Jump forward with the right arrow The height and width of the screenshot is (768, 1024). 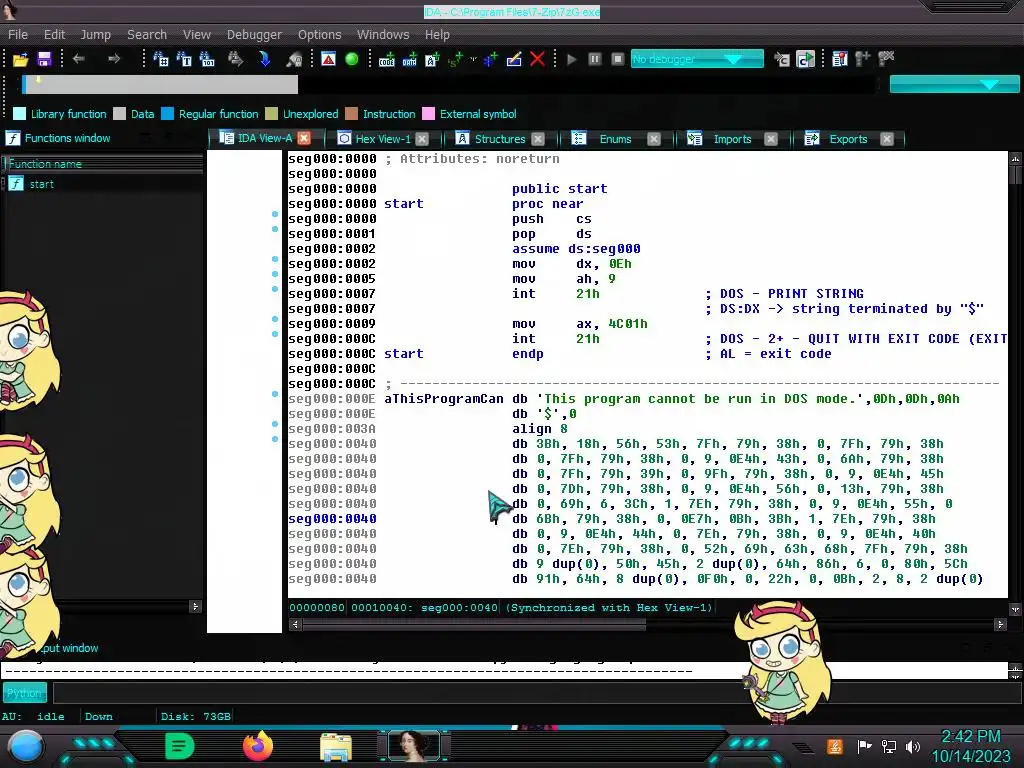click(x=114, y=59)
